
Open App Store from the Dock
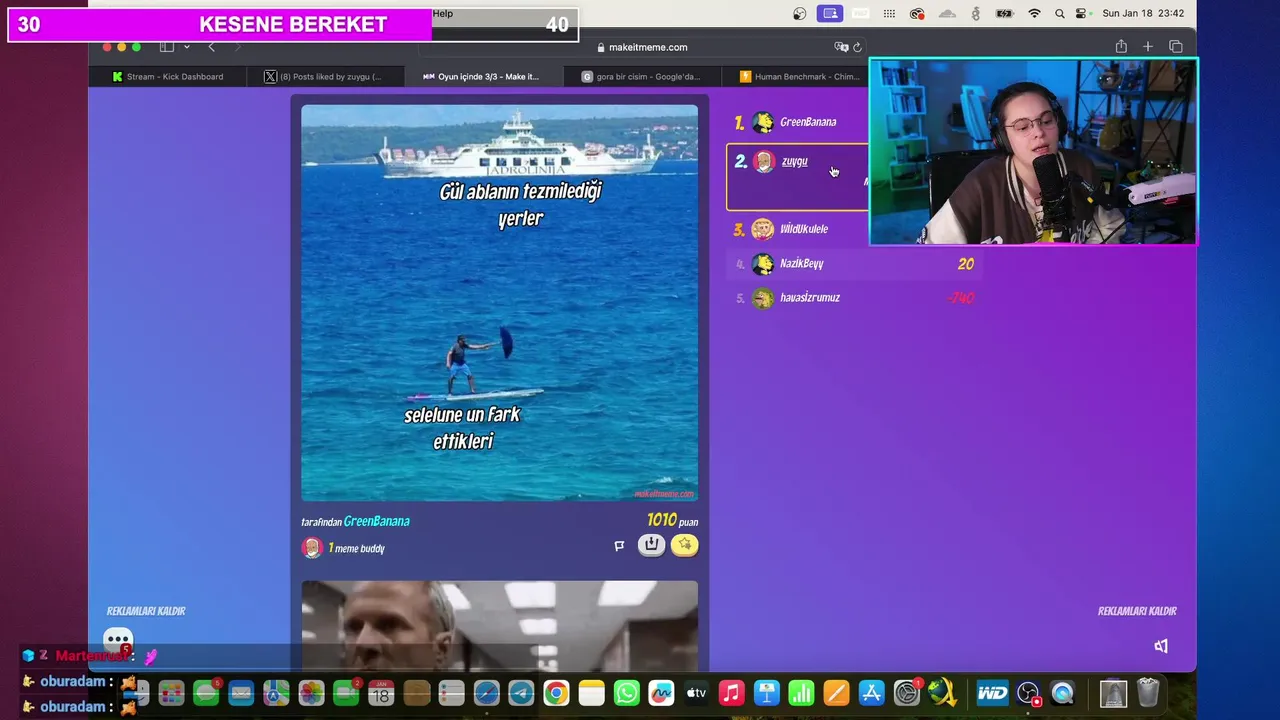point(872,693)
